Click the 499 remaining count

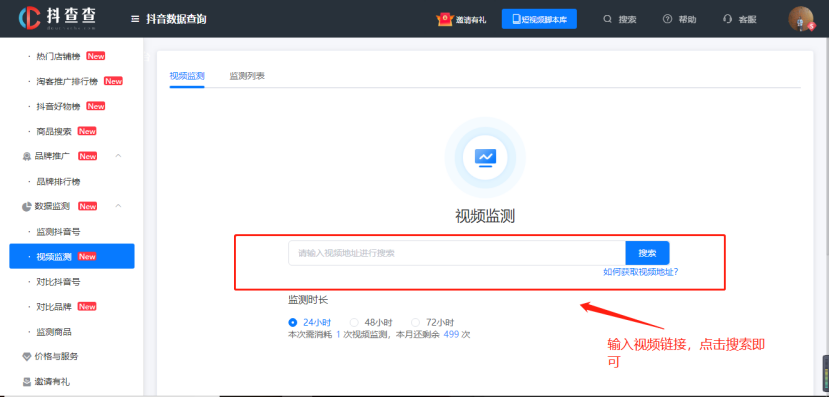tap(451, 335)
